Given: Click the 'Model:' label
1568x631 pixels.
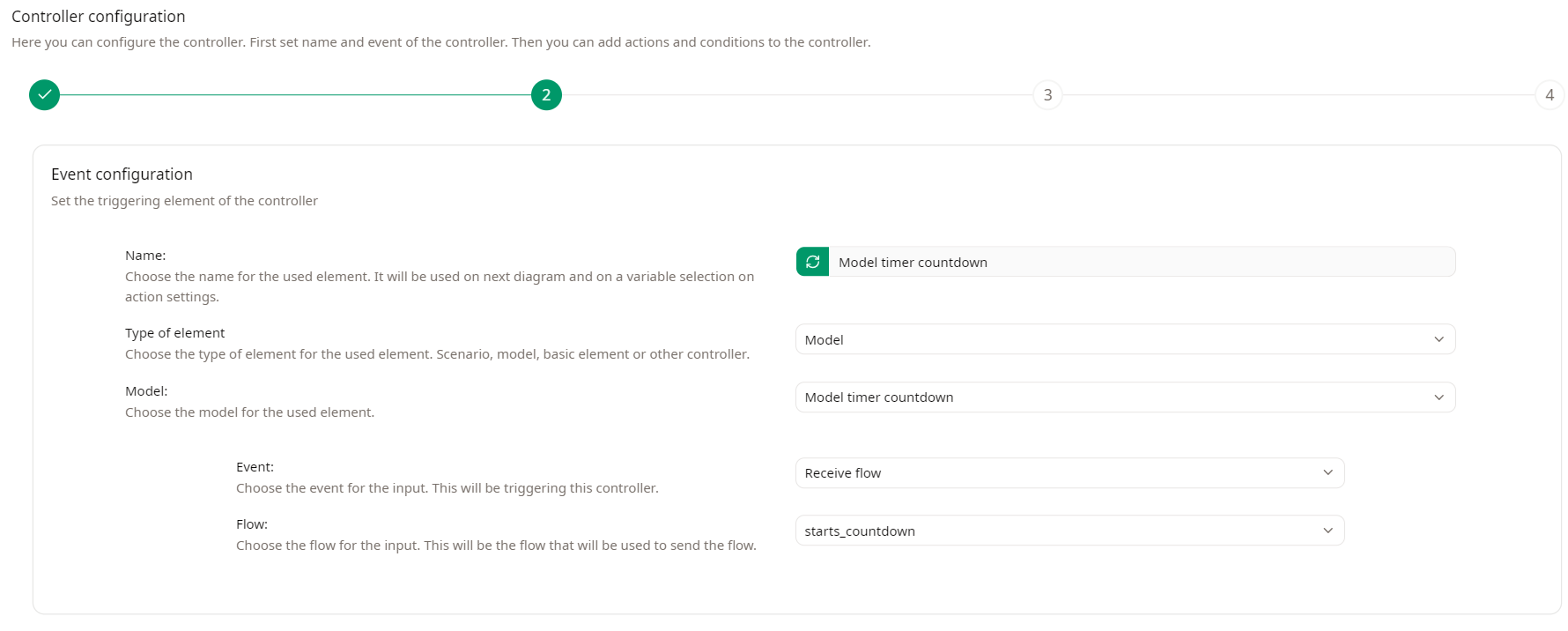Looking at the screenshot, I should point(146,391).
